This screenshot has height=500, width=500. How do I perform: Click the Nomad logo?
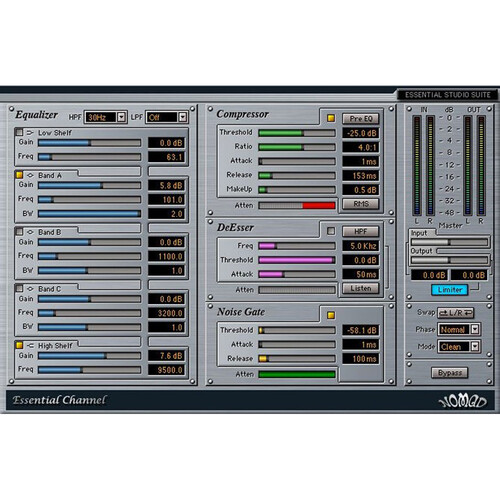coord(463,401)
